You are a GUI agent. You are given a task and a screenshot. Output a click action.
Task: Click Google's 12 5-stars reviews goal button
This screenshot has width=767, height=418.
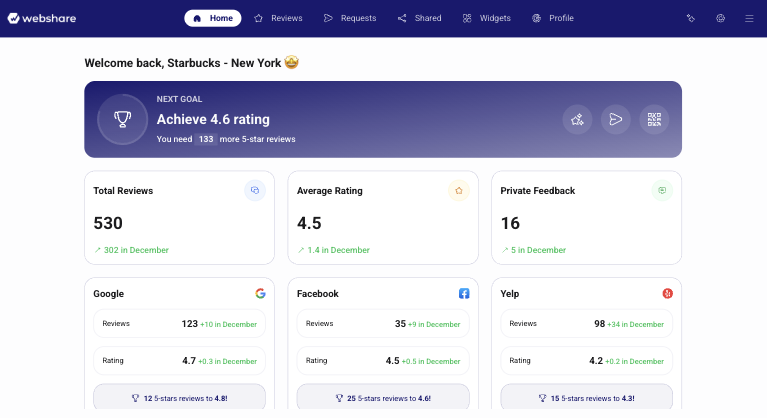pos(179,397)
